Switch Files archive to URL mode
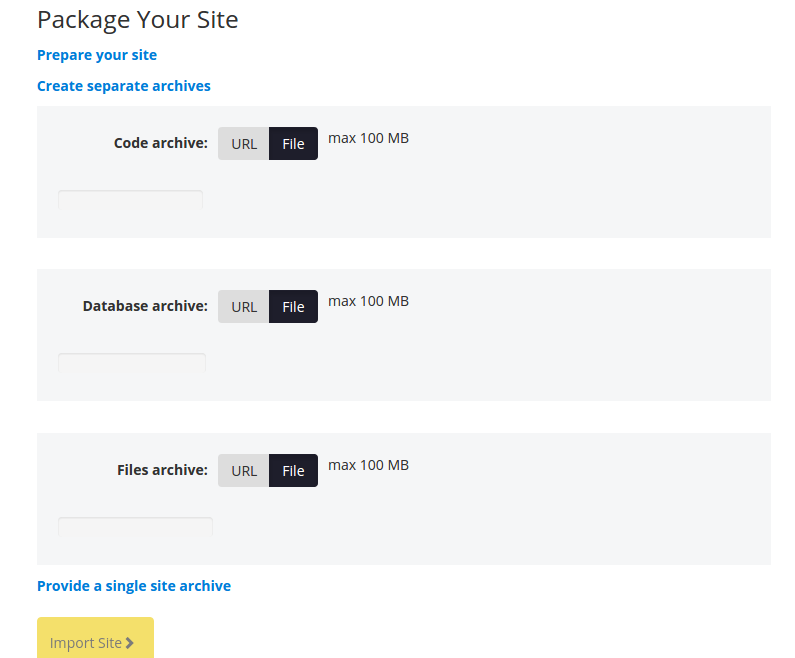The image size is (795, 658). pyautogui.click(x=244, y=471)
